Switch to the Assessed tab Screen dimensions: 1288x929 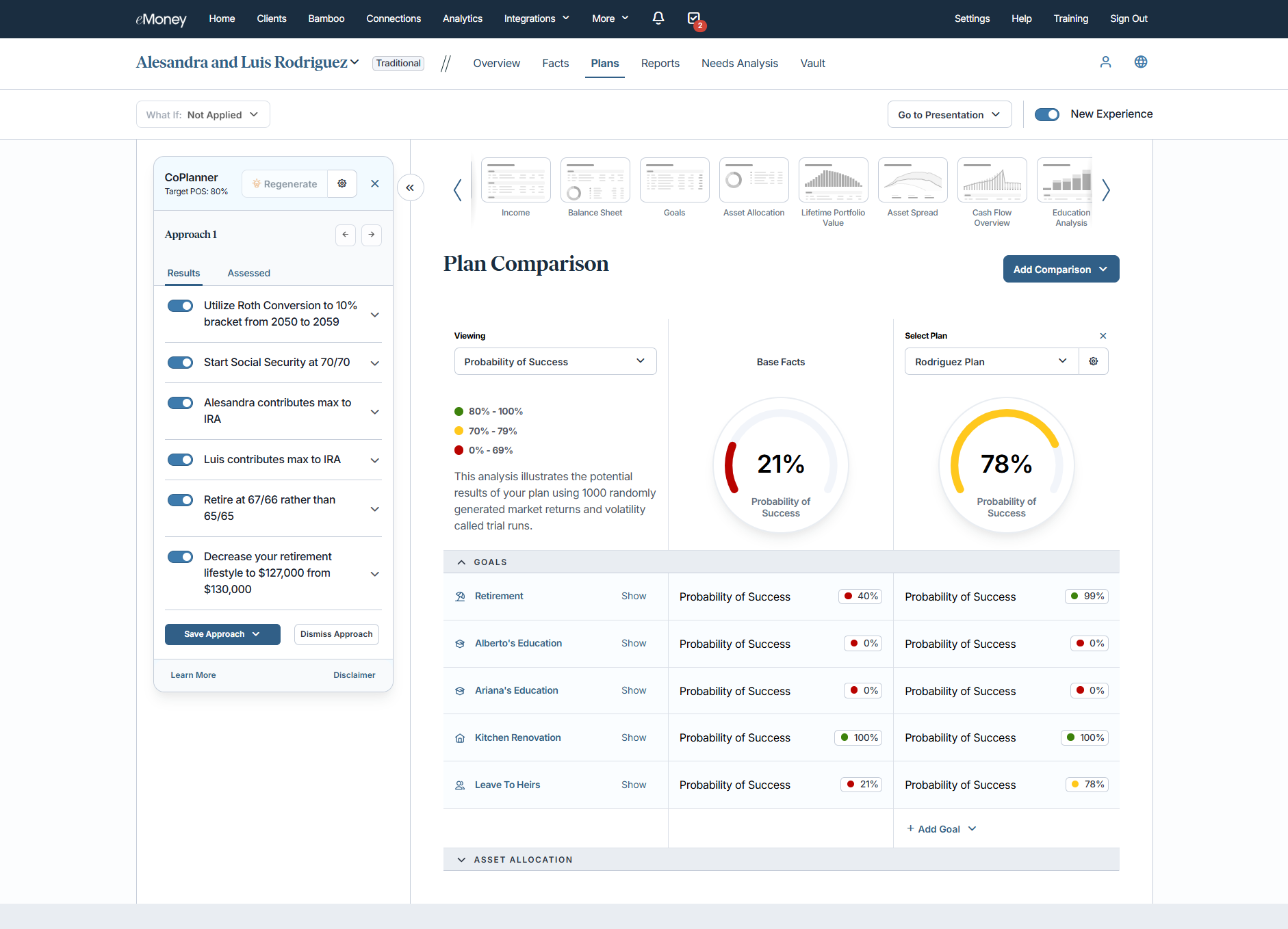coord(248,273)
